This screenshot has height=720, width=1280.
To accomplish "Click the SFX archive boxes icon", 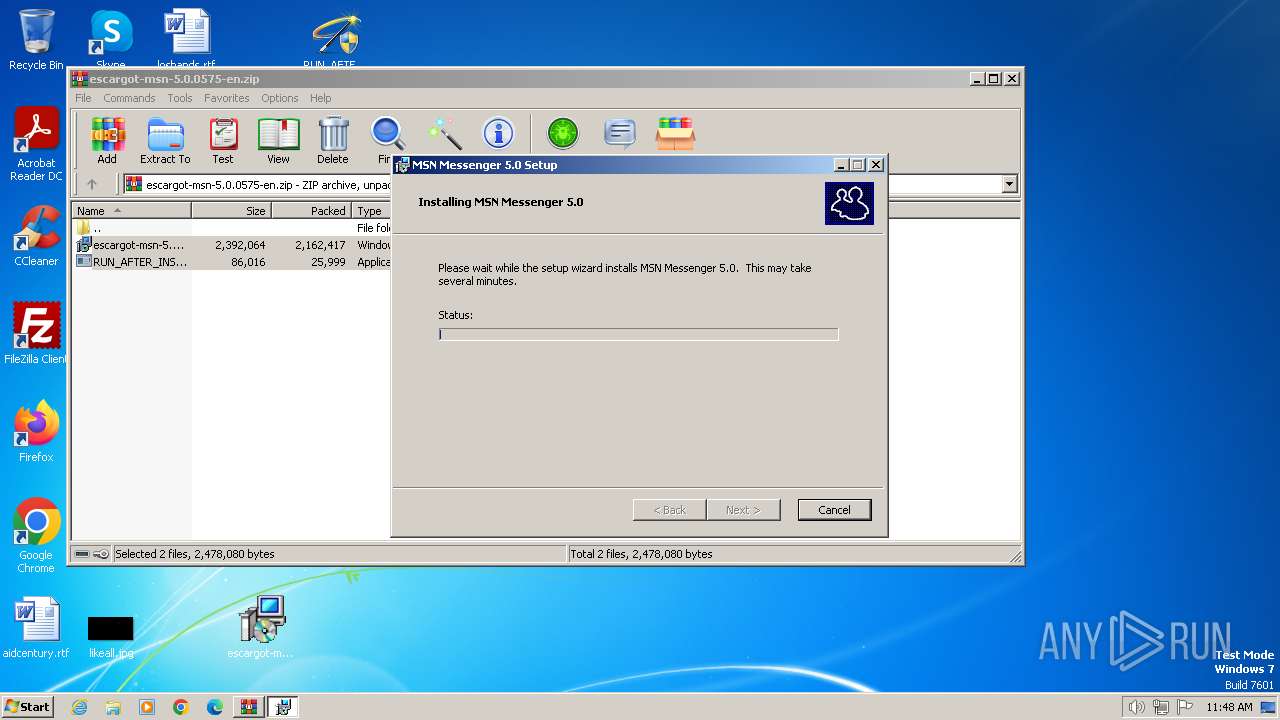I will point(675,133).
